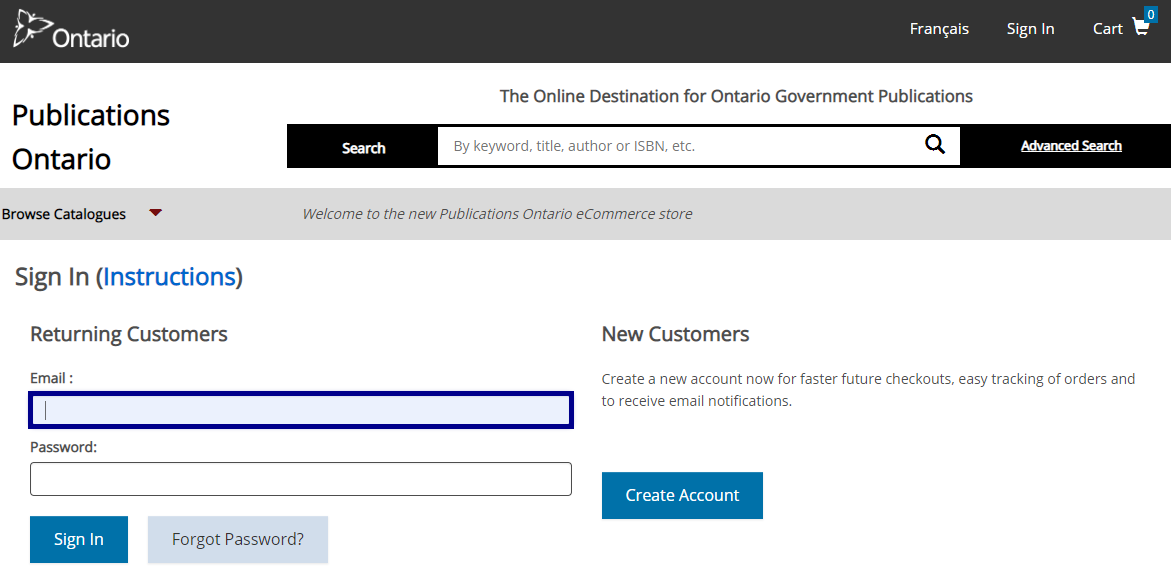The image size is (1171, 575).
Task: Click the Create Account button
Action: pyautogui.click(x=682, y=496)
